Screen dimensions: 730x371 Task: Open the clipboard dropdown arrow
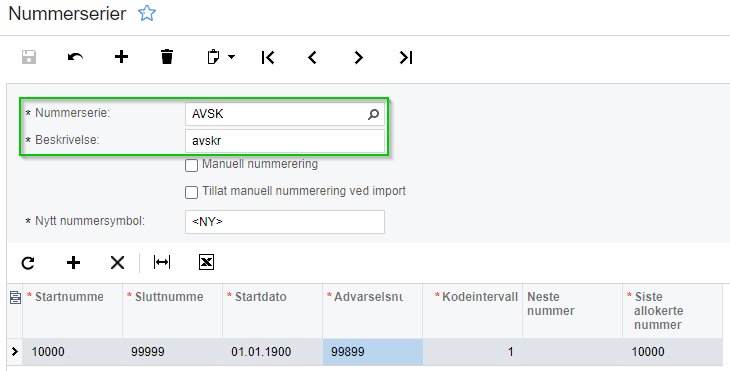pyautogui.click(x=231, y=57)
